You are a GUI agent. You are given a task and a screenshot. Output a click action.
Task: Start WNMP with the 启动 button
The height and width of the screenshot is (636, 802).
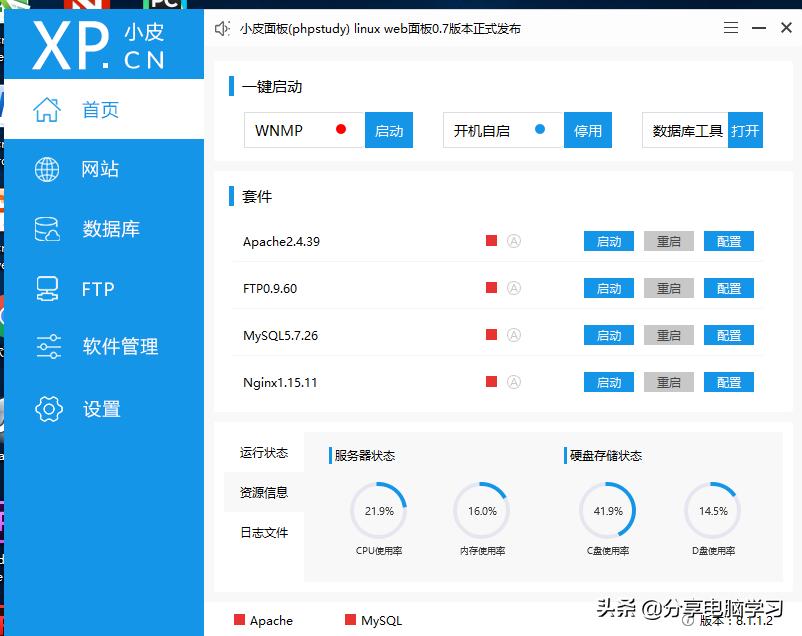(389, 130)
